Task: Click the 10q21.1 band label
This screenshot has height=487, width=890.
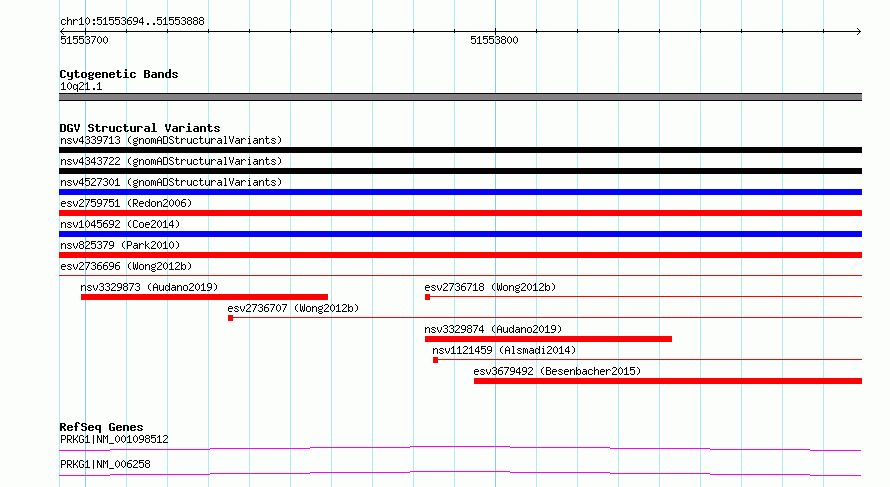Action: [x=81, y=86]
